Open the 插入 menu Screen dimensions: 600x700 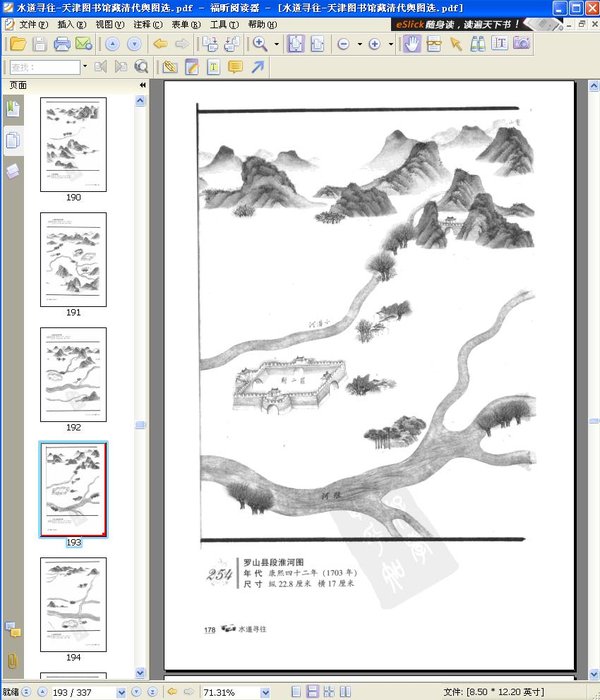pos(72,24)
